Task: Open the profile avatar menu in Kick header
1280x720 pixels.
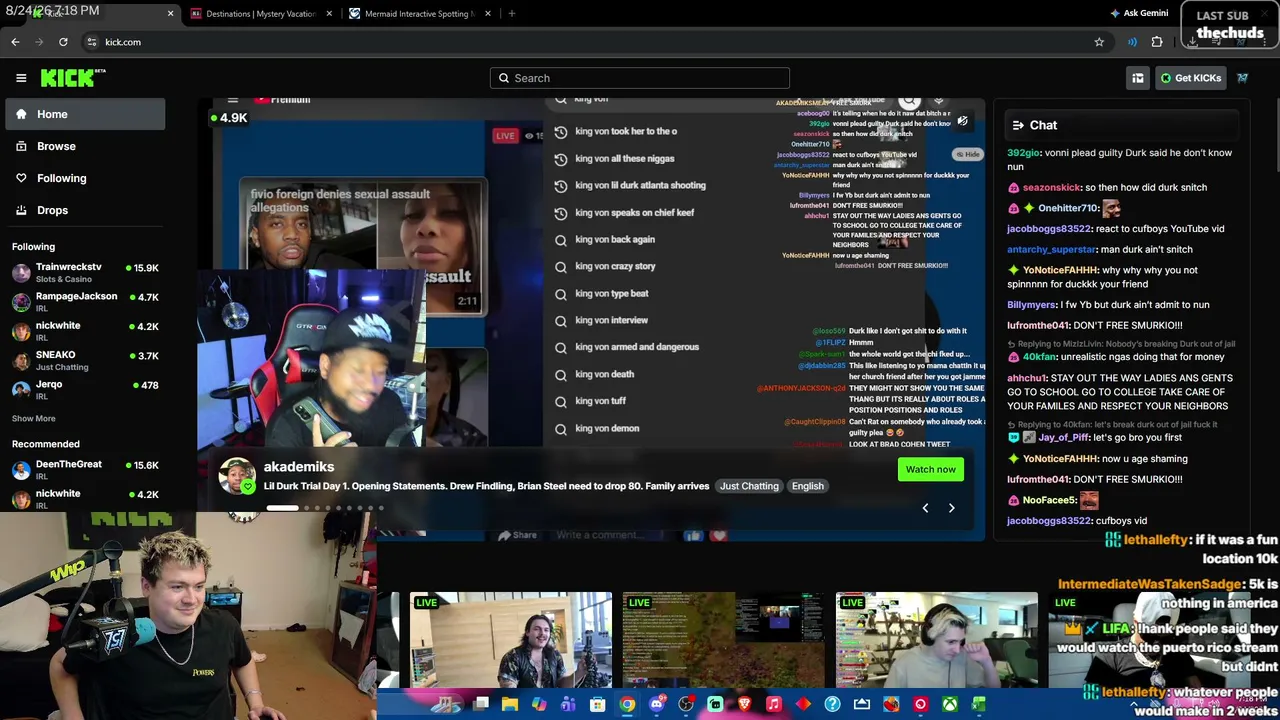Action: (x=1242, y=78)
